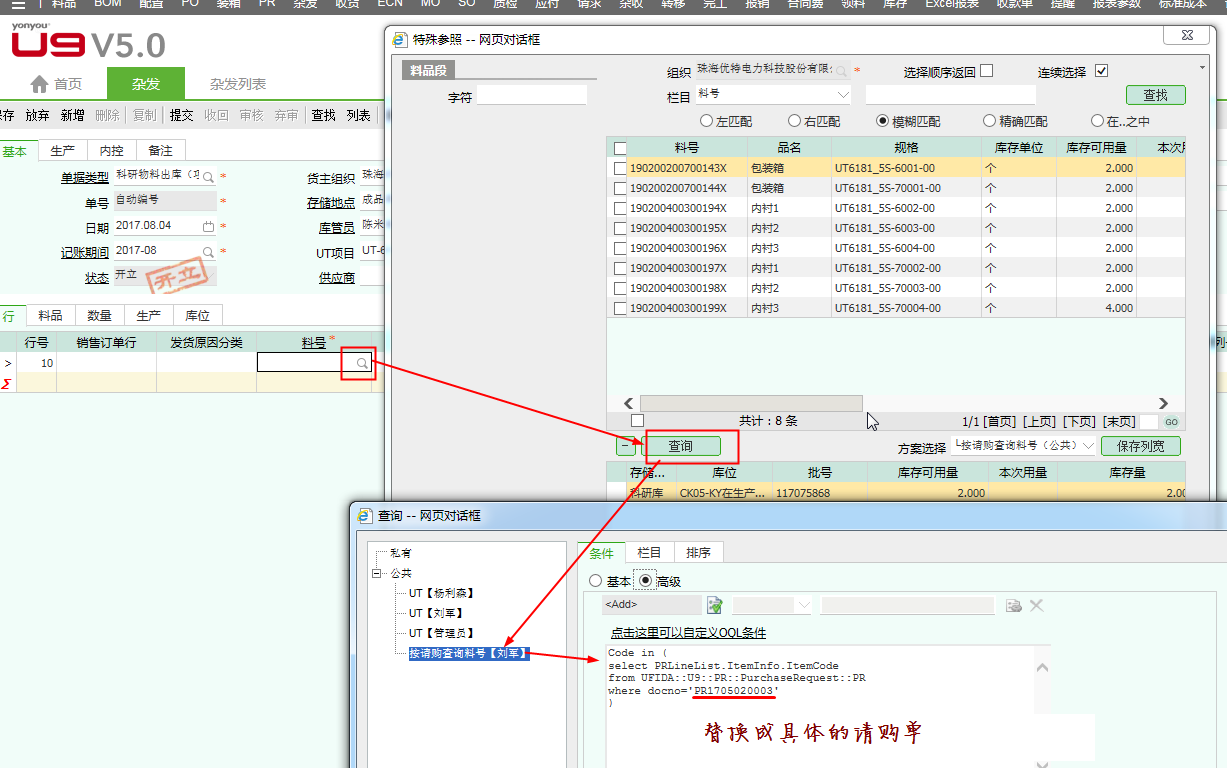The width and height of the screenshot is (1227, 768).
Task: Click the delete X icon in condition row
Action: coord(1036,605)
